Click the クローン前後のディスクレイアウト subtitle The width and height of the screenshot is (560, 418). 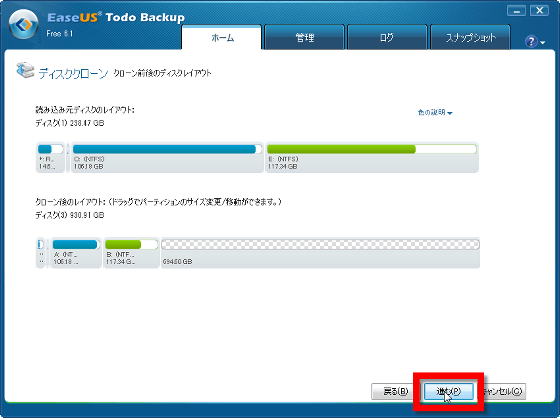(x=162, y=73)
